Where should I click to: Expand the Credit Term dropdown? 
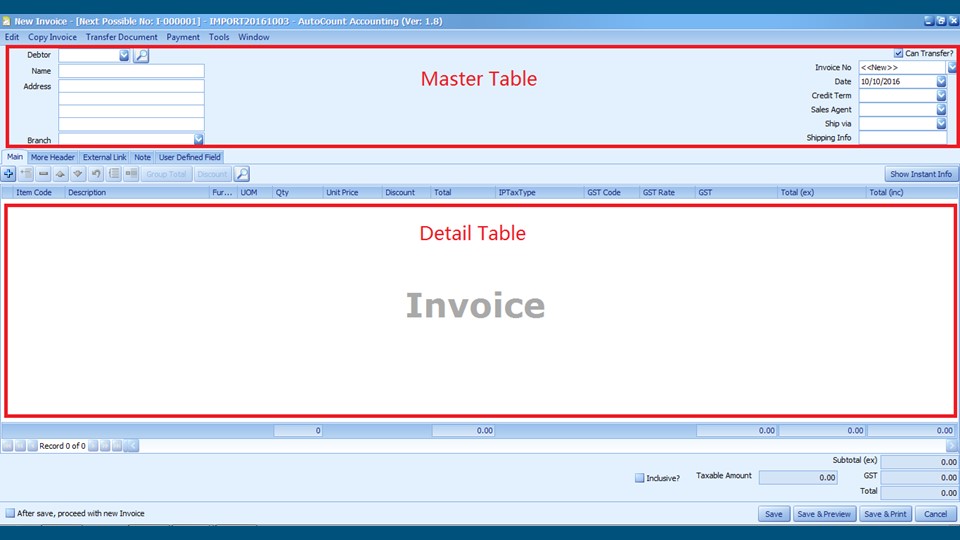click(x=941, y=96)
